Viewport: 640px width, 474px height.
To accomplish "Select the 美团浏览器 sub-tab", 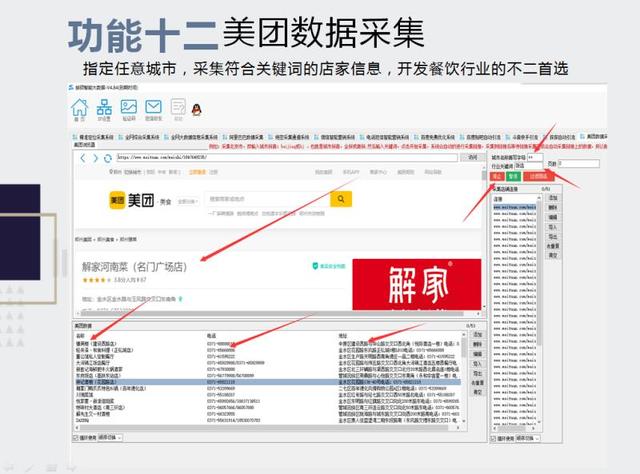I will tap(84, 145).
